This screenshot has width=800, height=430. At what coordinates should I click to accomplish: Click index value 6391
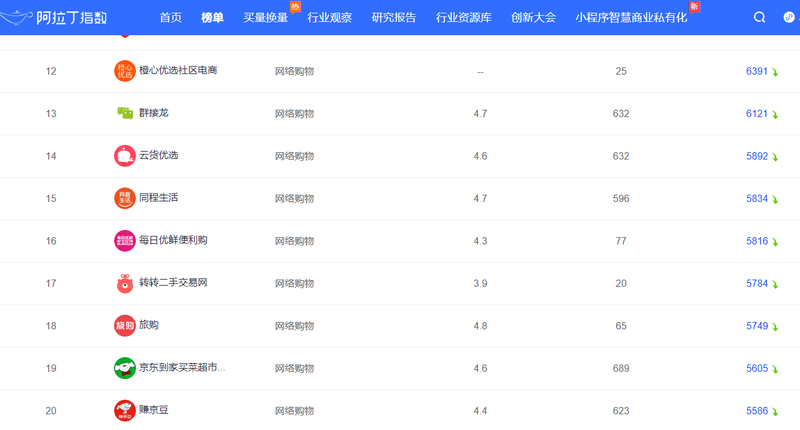[757, 71]
